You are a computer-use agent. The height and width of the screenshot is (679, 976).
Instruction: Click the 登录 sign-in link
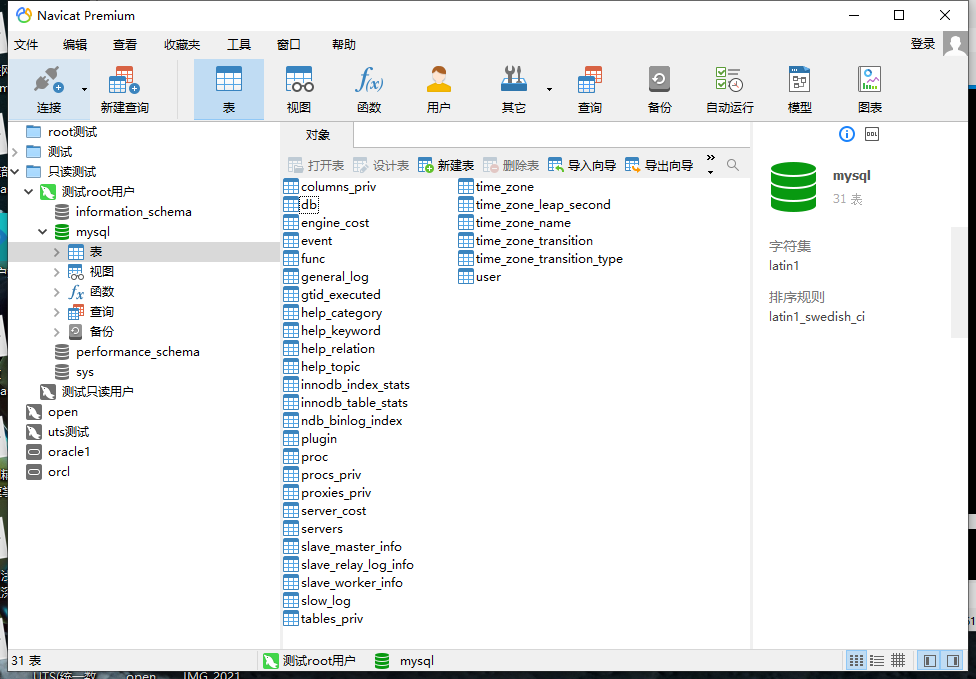(922, 44)
